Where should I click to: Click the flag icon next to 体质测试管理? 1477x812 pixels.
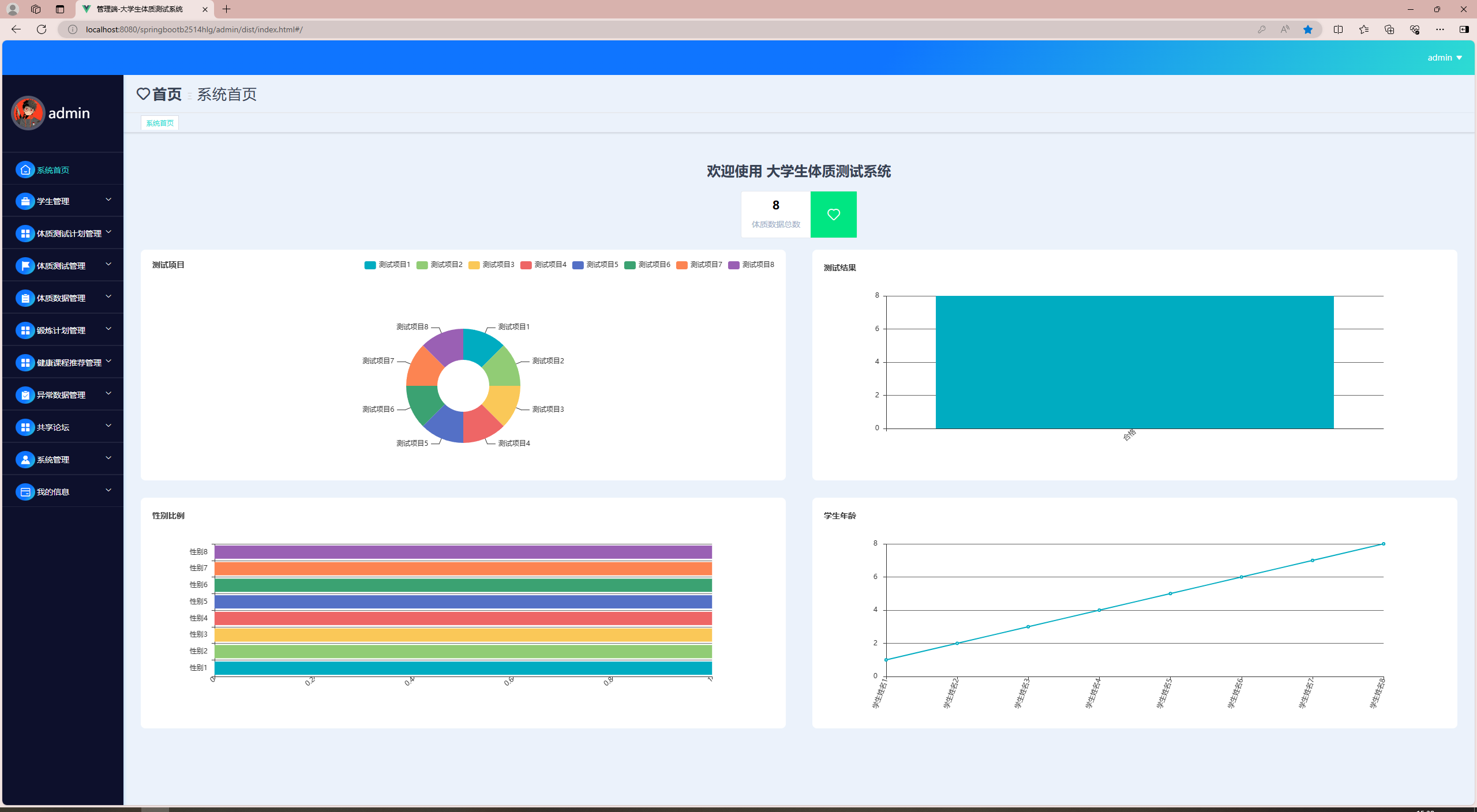(25, 265)
